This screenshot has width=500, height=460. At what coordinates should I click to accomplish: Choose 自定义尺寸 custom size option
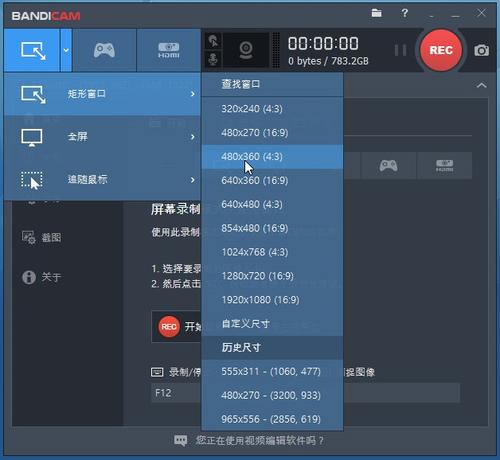click(x=272, y=324)
